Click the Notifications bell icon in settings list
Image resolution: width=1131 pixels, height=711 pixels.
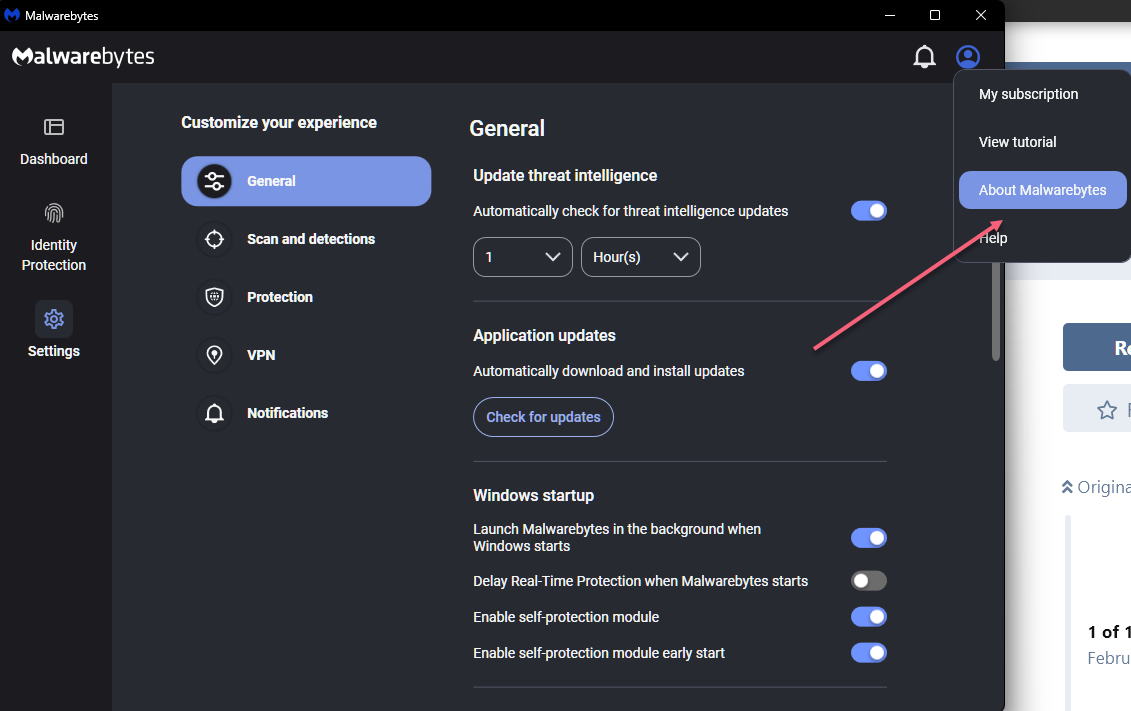214,413
